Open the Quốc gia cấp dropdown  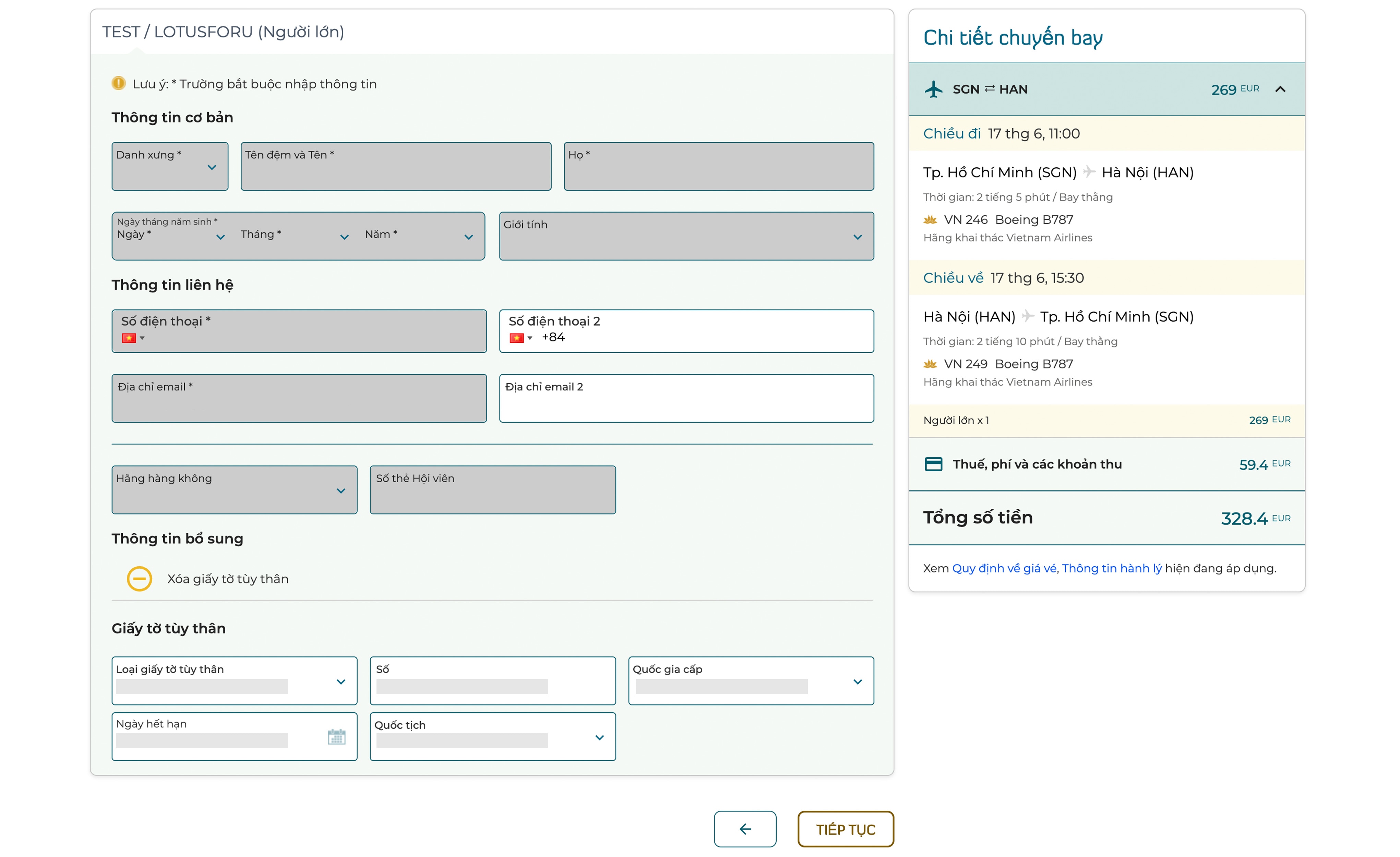click(751, 681)
